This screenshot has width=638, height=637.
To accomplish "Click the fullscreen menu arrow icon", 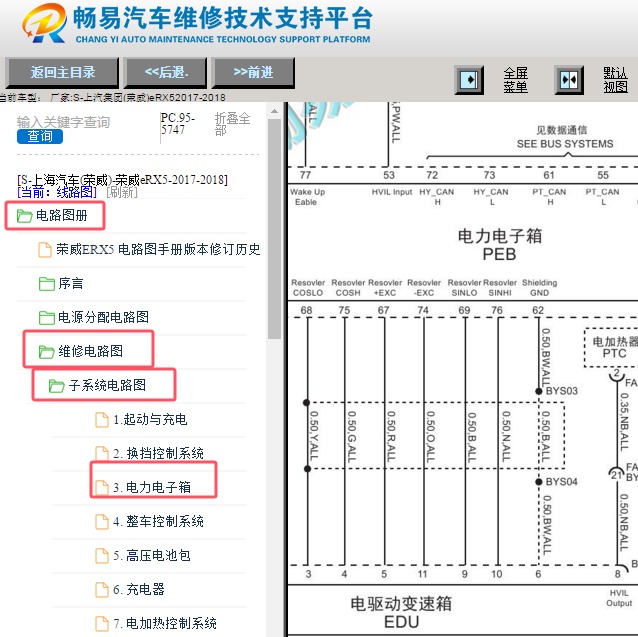I will 469,79.
